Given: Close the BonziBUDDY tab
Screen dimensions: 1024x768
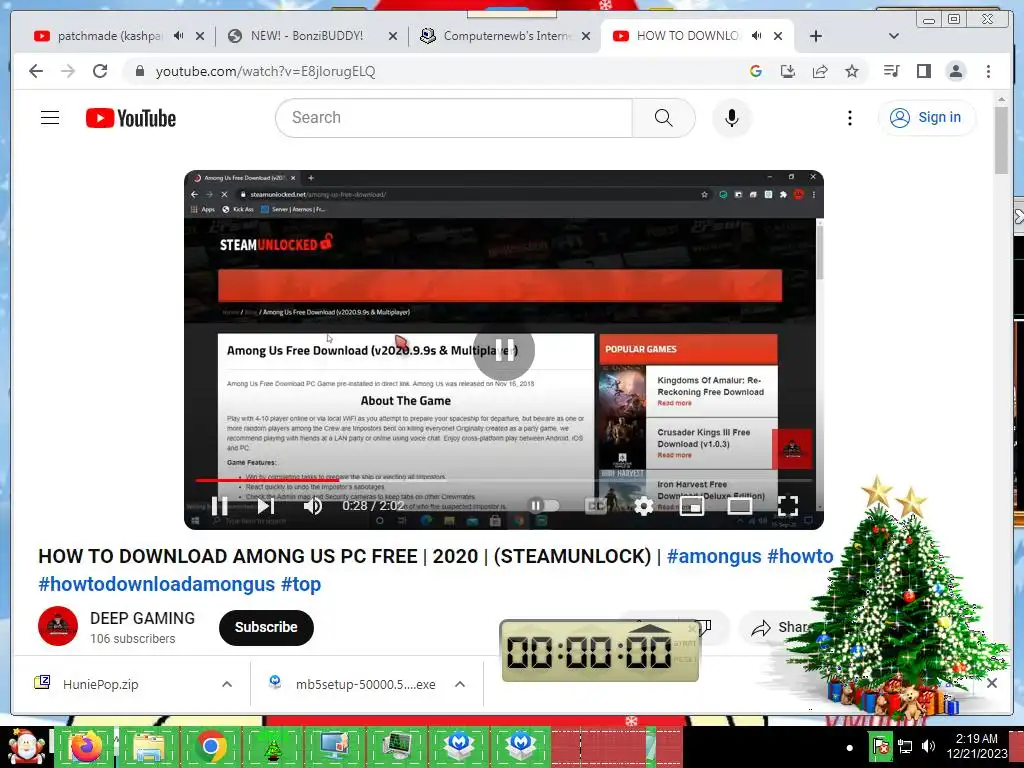Looking at the screenshot, I should [x=392, y=36].
